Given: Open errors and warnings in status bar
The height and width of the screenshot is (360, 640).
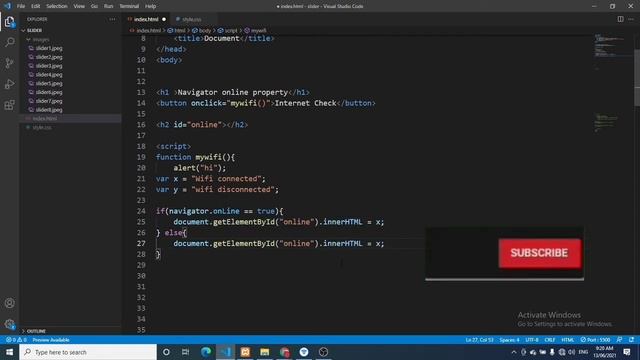Looking at the screenshot, I should click(x=16, y=340).
